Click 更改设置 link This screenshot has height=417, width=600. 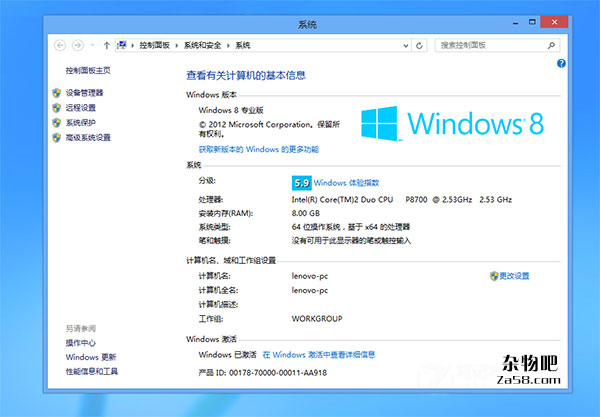point(514,276)
